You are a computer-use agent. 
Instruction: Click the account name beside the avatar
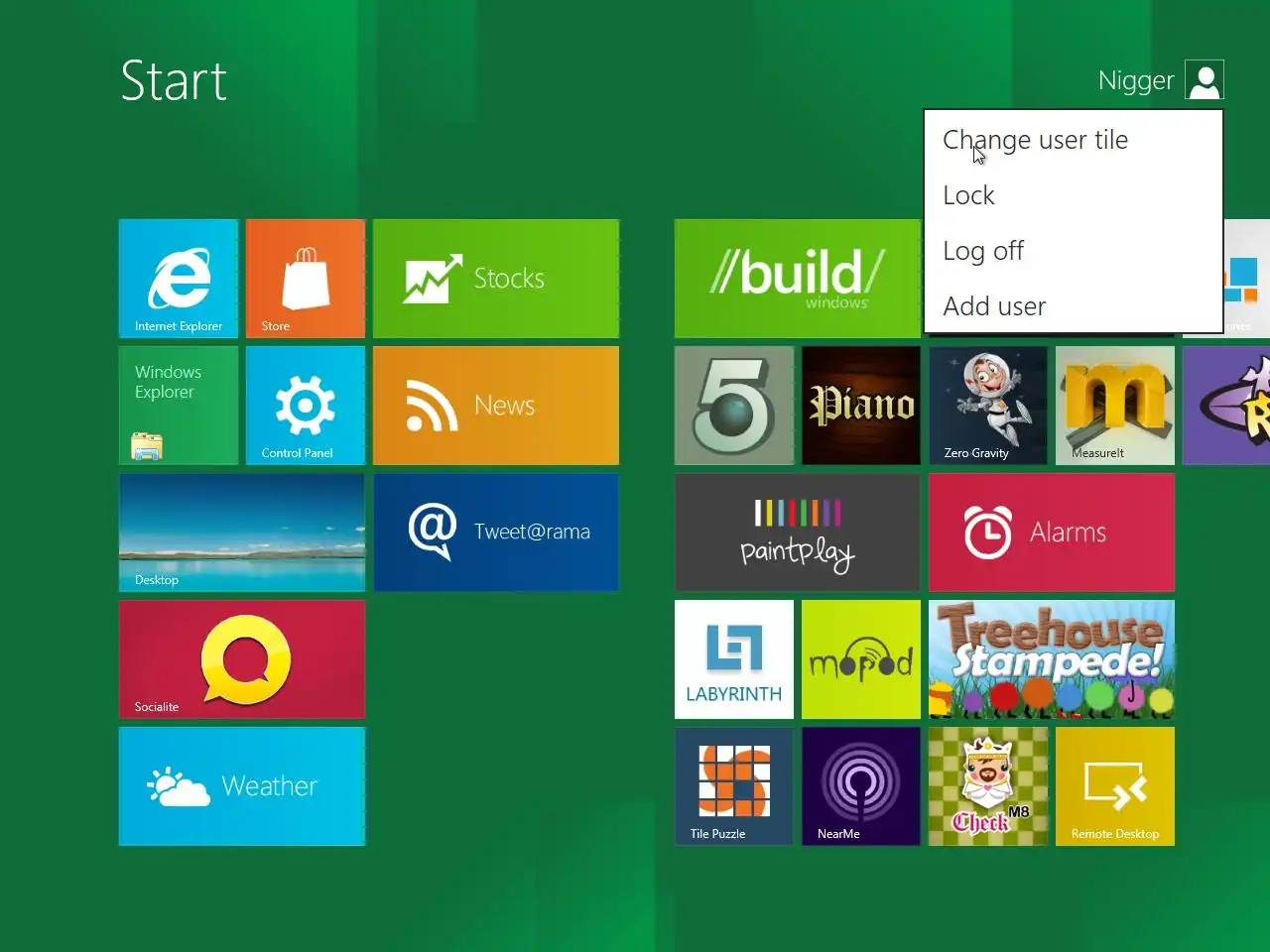1136,81
